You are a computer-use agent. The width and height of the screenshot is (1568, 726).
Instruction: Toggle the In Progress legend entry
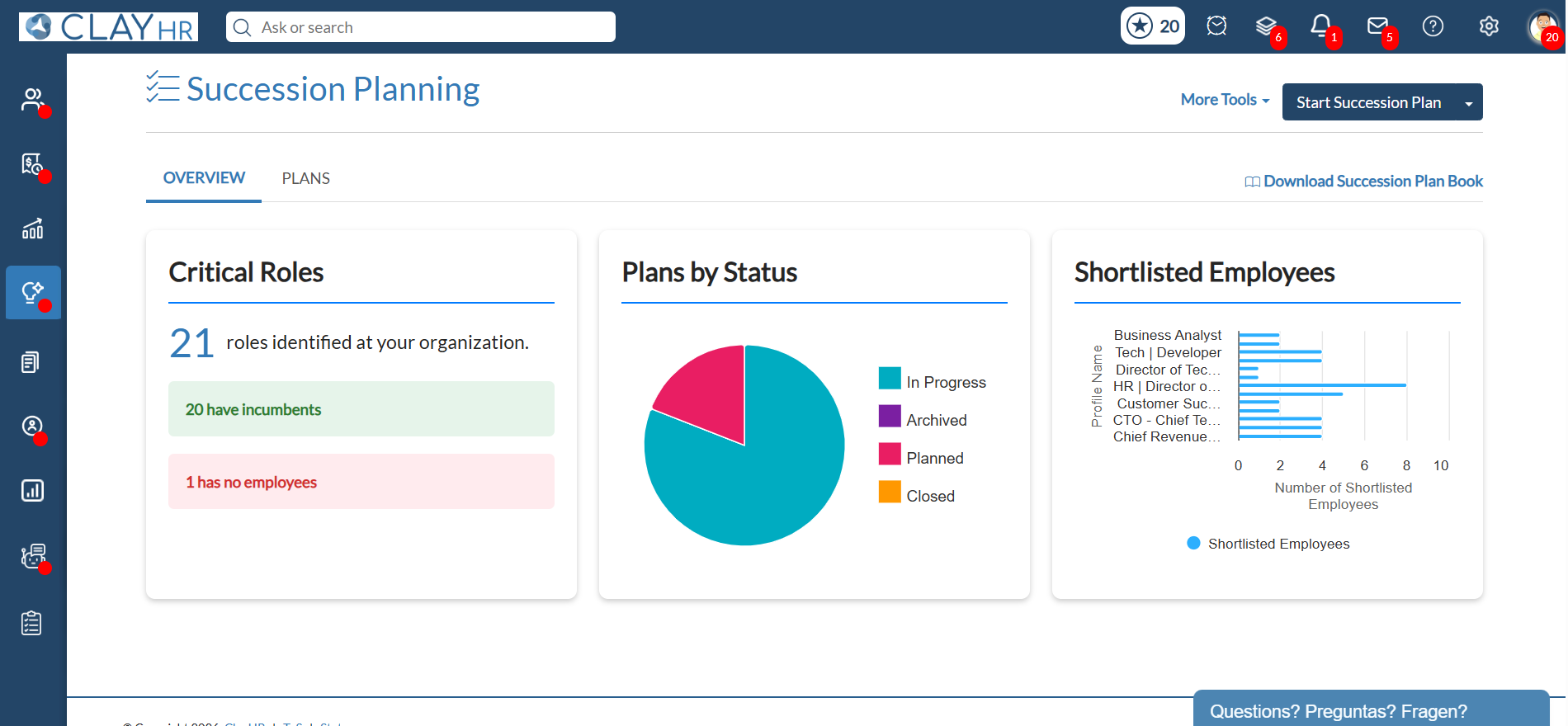[x=933, y=380]
